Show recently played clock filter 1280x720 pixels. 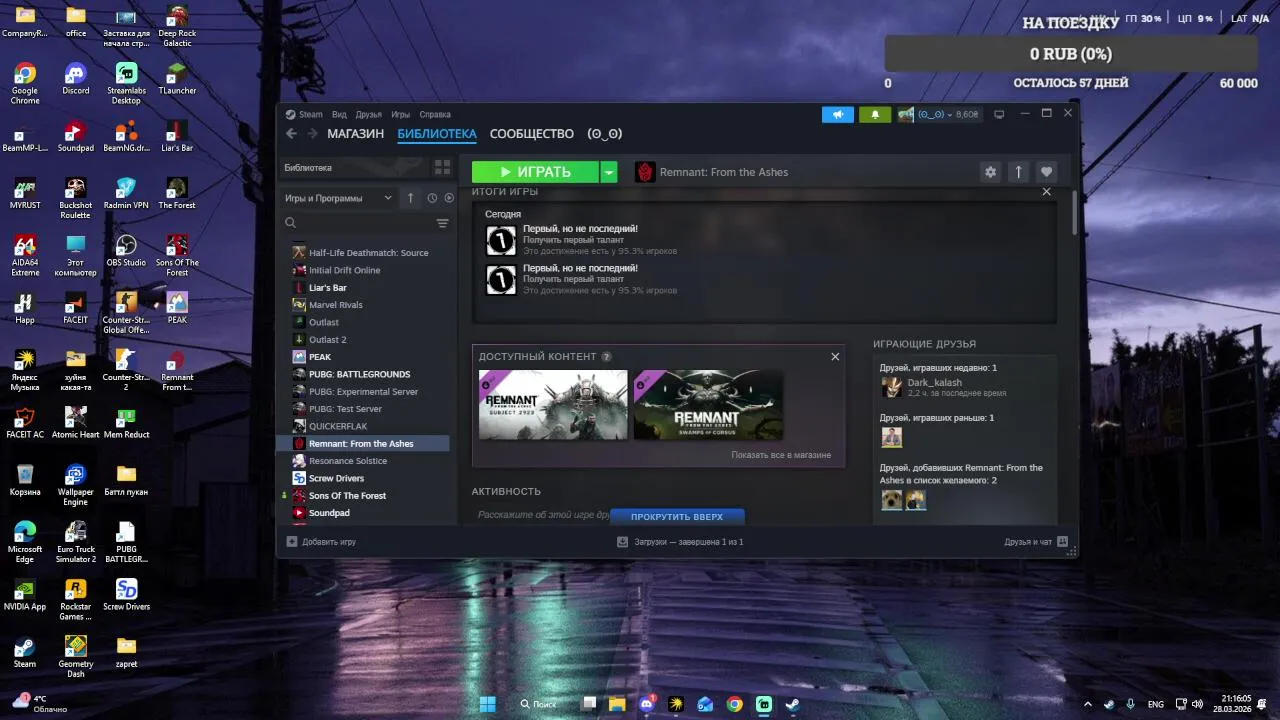[x=432, y=198]
